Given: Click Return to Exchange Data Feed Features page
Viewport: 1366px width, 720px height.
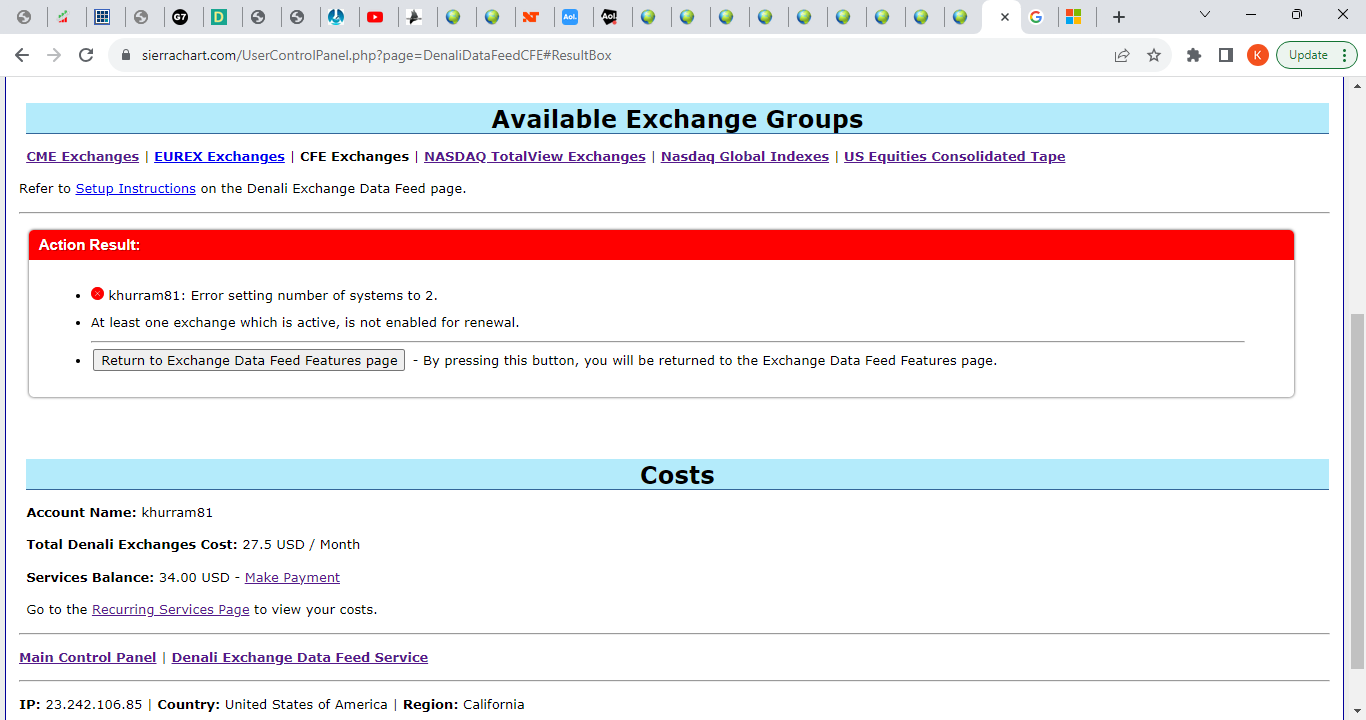Looking at the screenshot, I should click(x=249, y=360).
